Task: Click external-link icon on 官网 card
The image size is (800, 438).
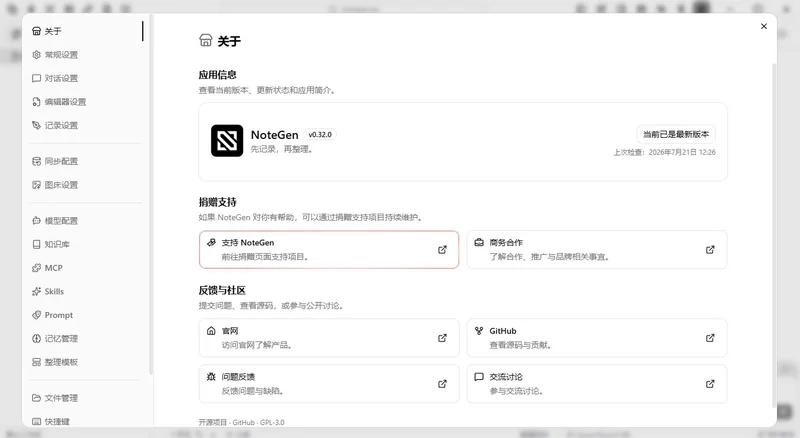Action: tap(442, 338)
